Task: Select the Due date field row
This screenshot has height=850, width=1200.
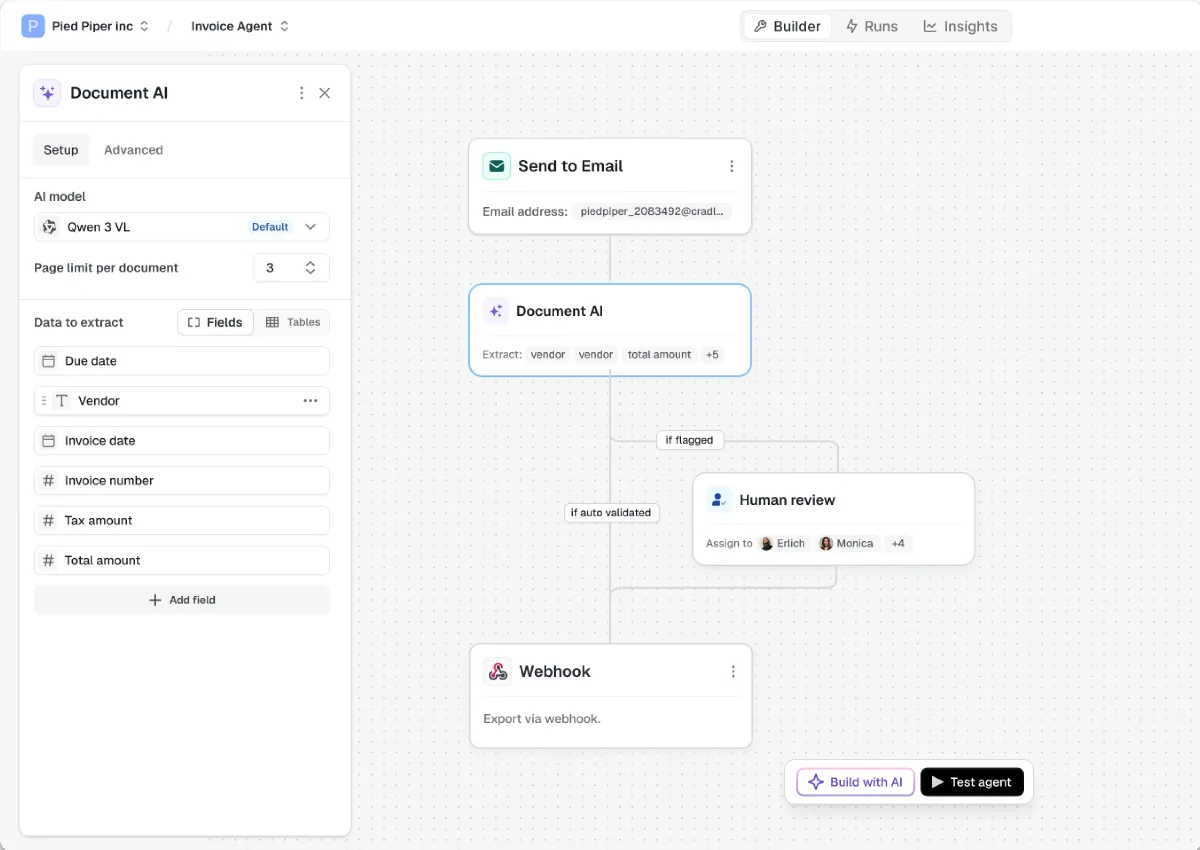Action: tap(182, 361)
